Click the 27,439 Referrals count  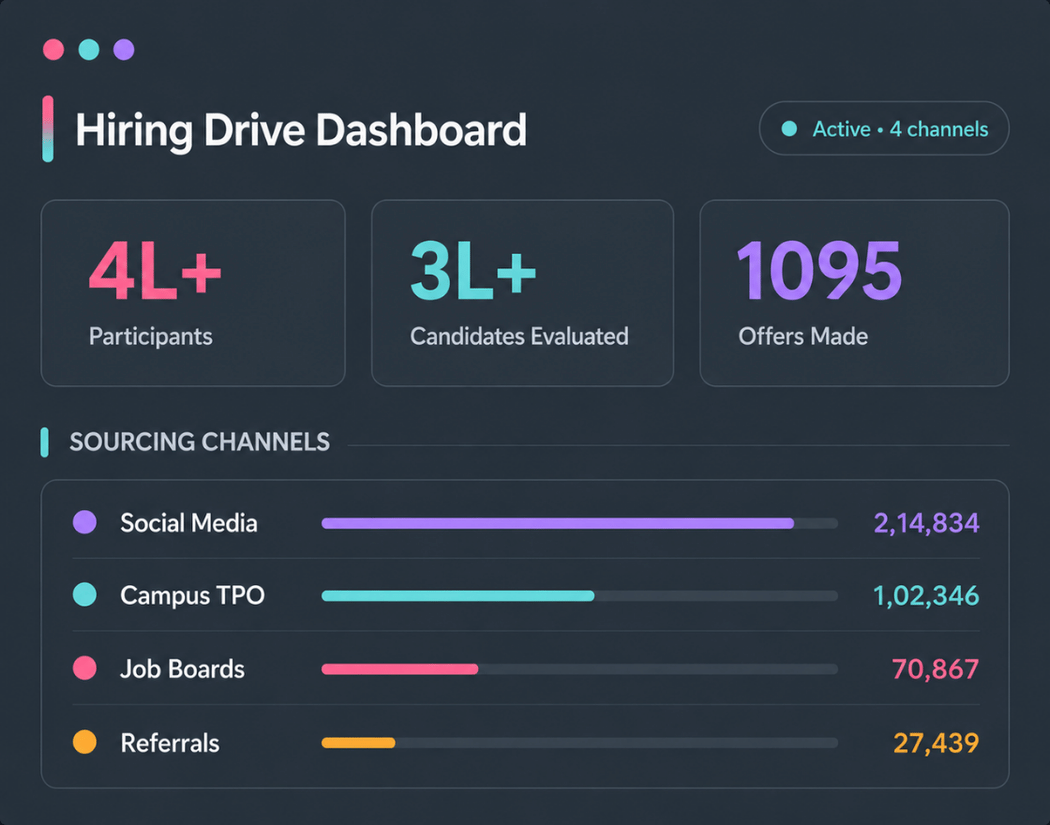point(936,743)
